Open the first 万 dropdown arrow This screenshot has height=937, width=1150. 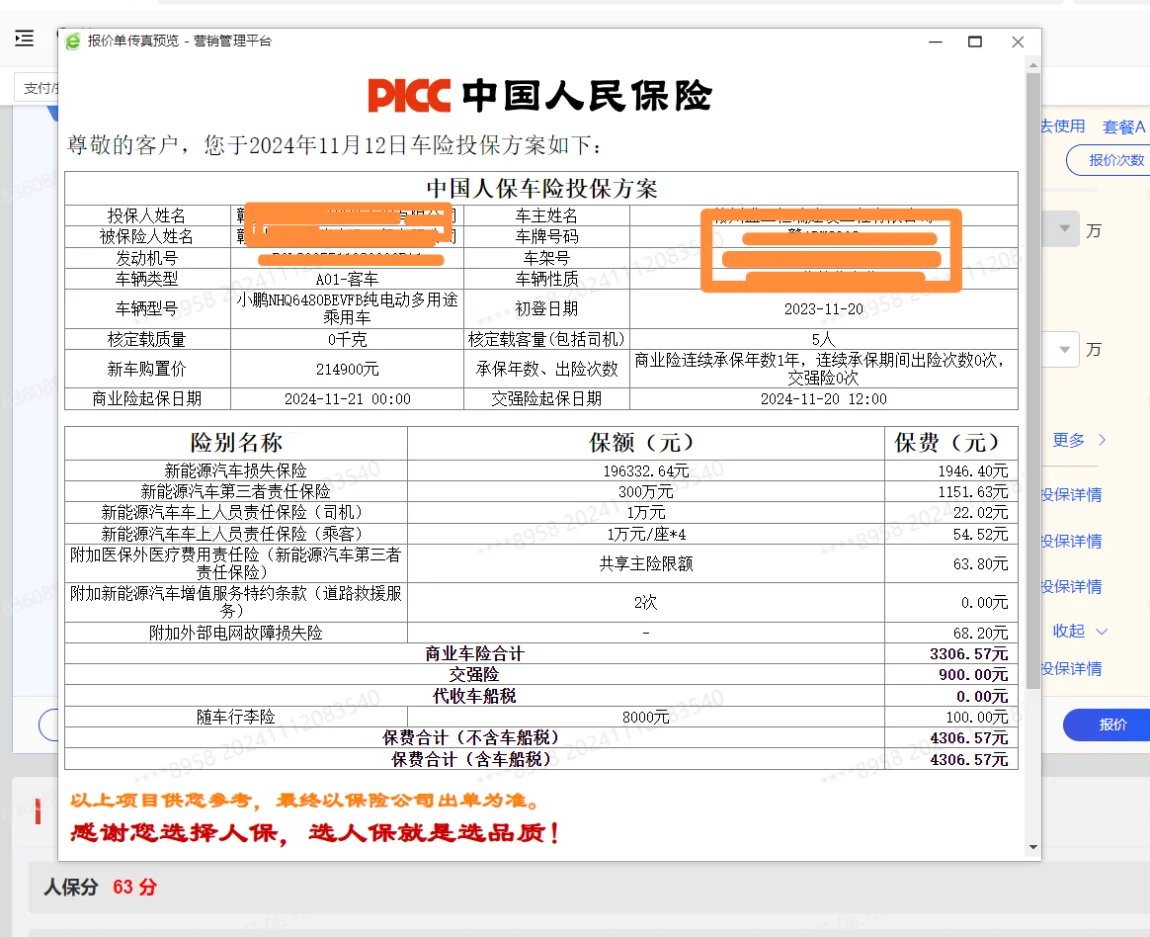pos(1064,229)
